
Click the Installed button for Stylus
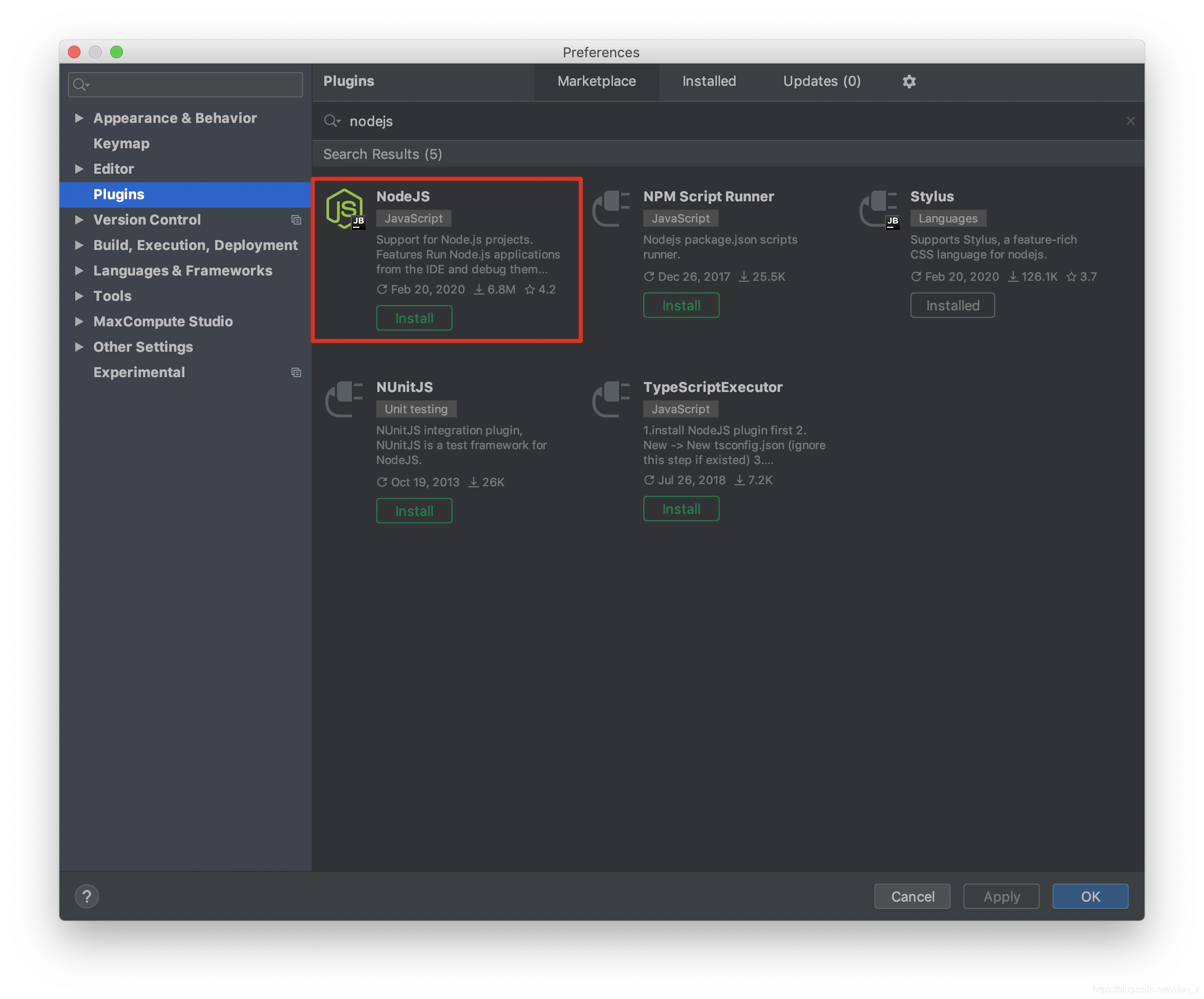pos(952,306)
